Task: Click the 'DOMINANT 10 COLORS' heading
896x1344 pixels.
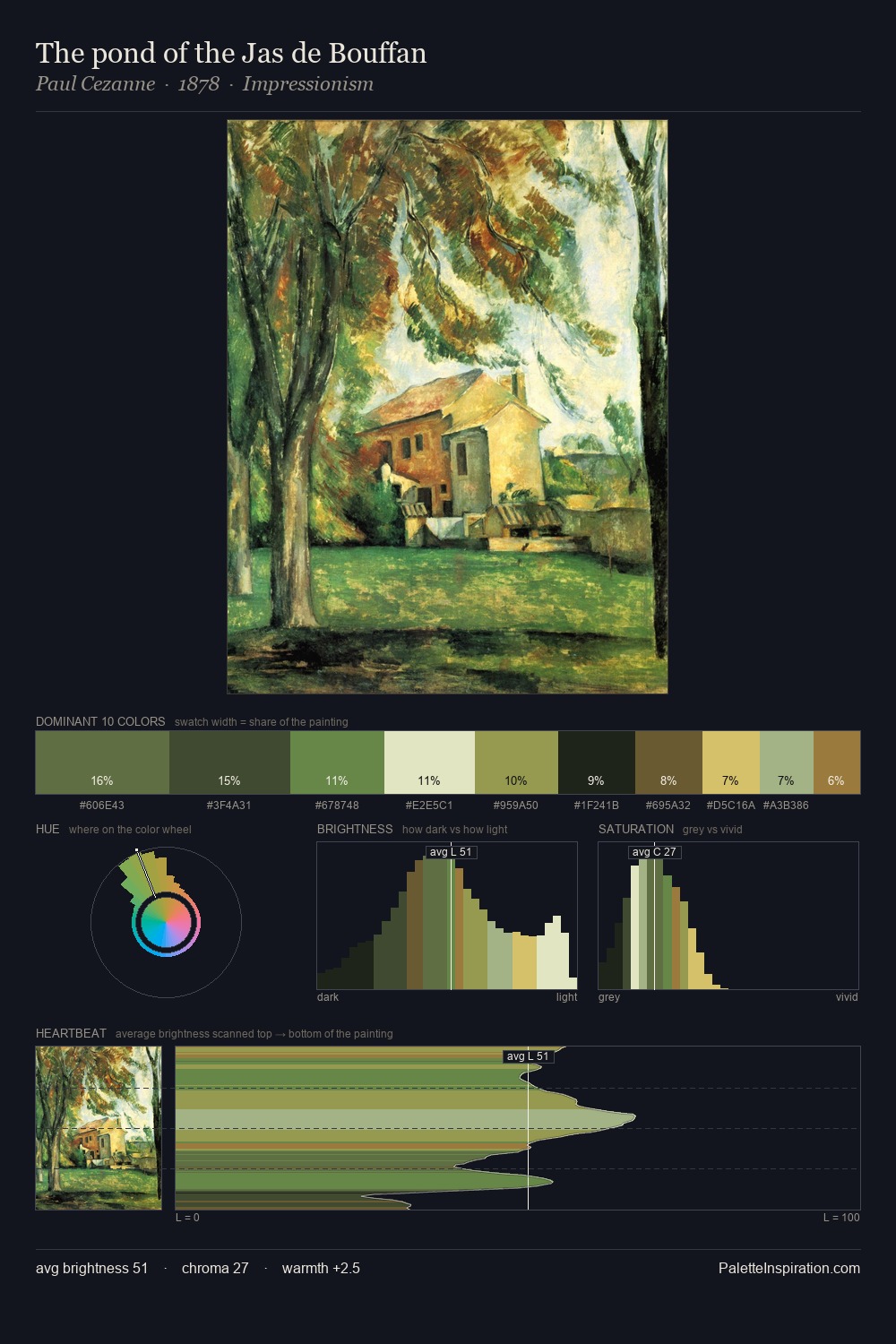Action: (100, 721)
